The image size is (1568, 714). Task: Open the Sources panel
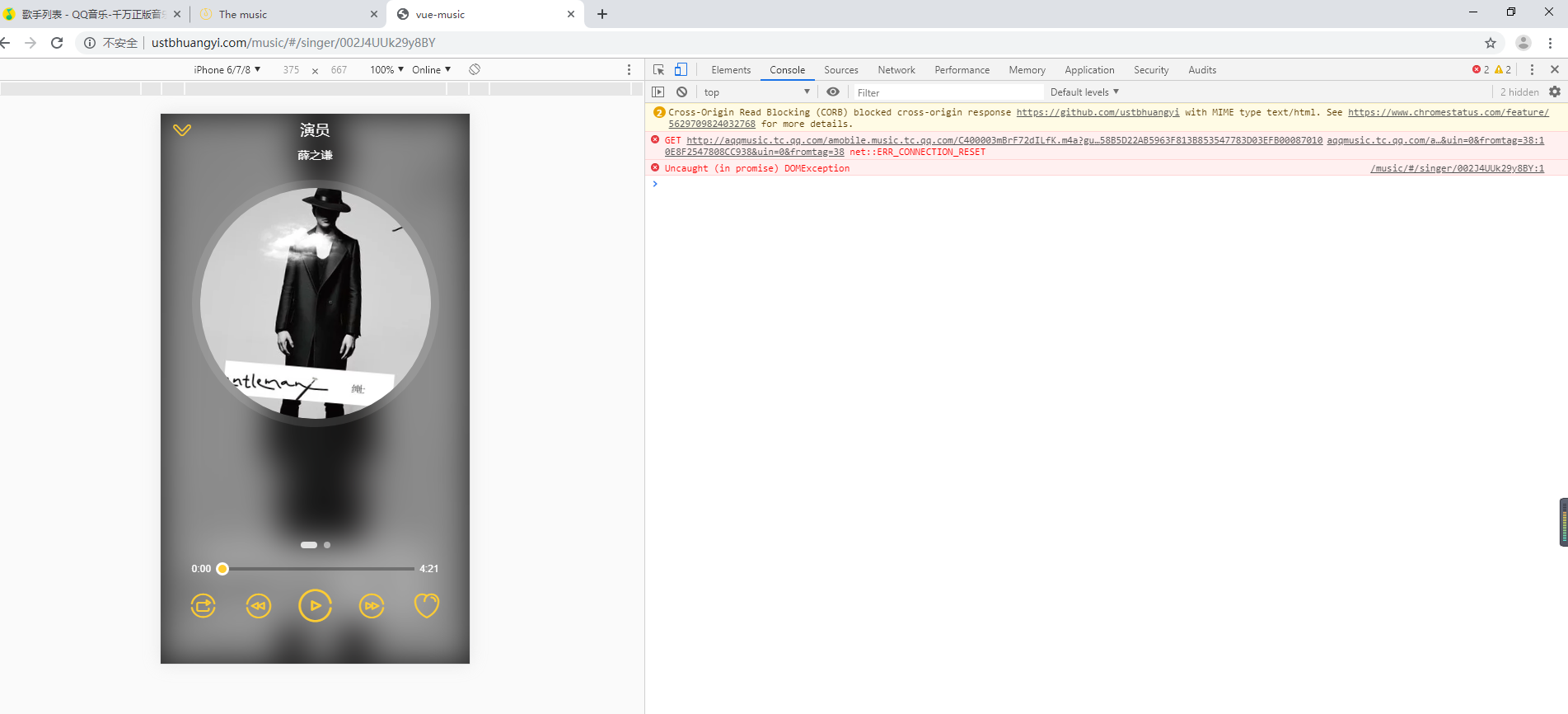coord(841,70)
